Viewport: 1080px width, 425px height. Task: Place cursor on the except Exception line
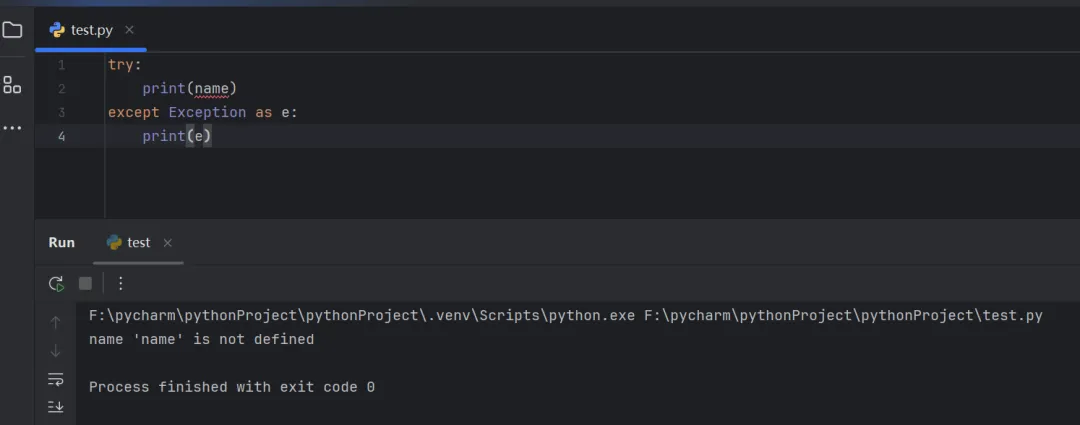click(202, 112)
